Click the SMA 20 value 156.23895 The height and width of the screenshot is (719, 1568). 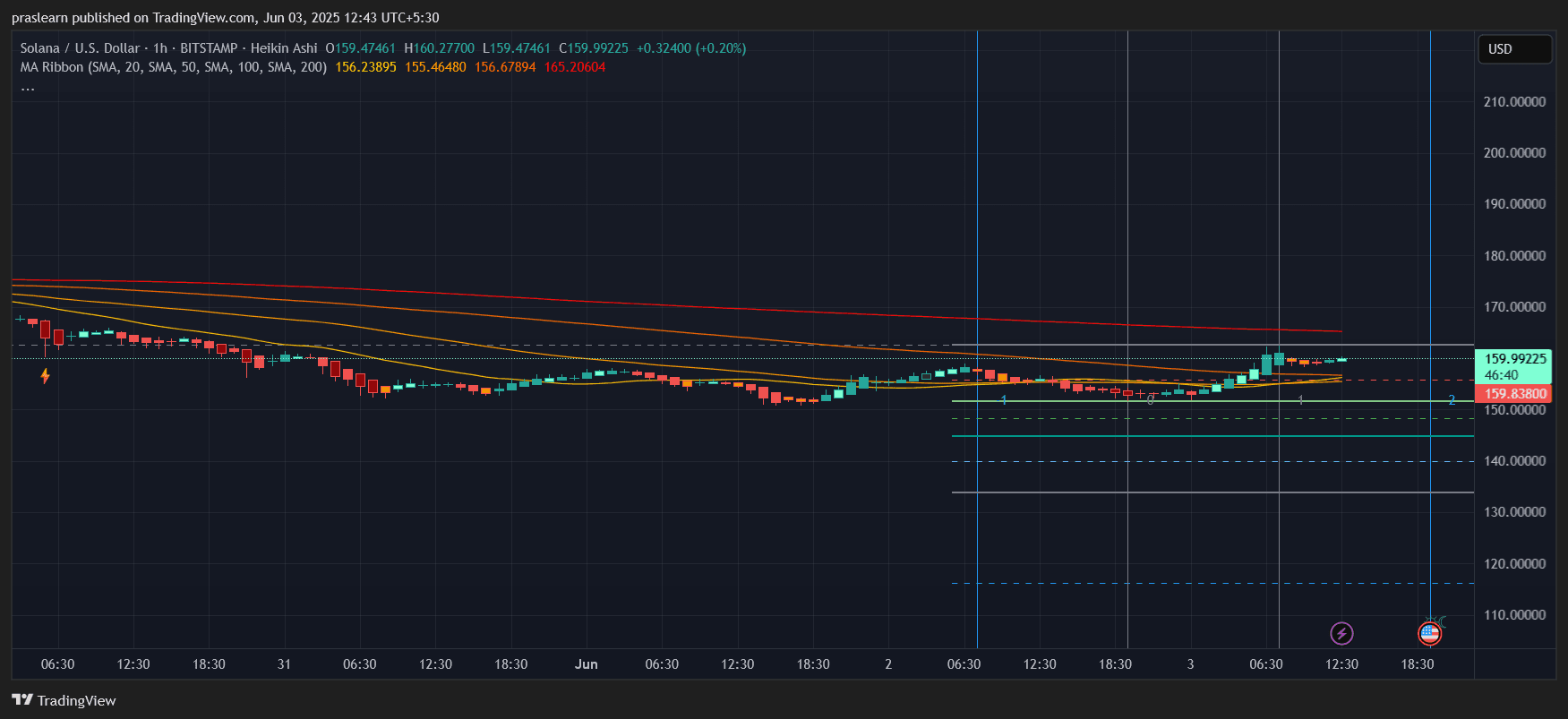tap(365, 67)
